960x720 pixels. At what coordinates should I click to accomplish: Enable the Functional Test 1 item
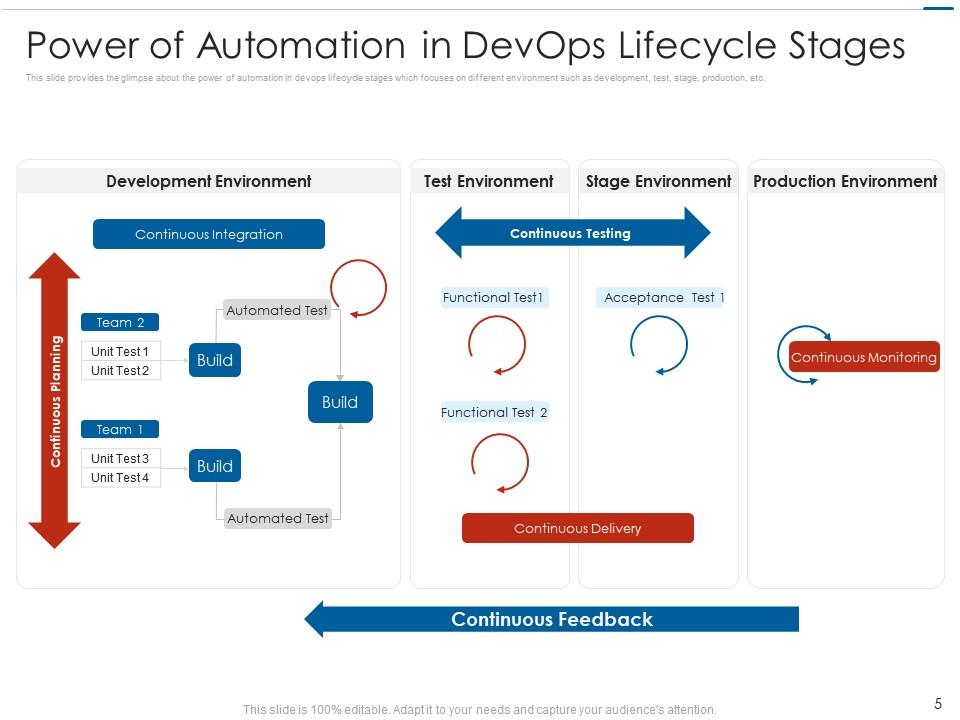(494, 297)
